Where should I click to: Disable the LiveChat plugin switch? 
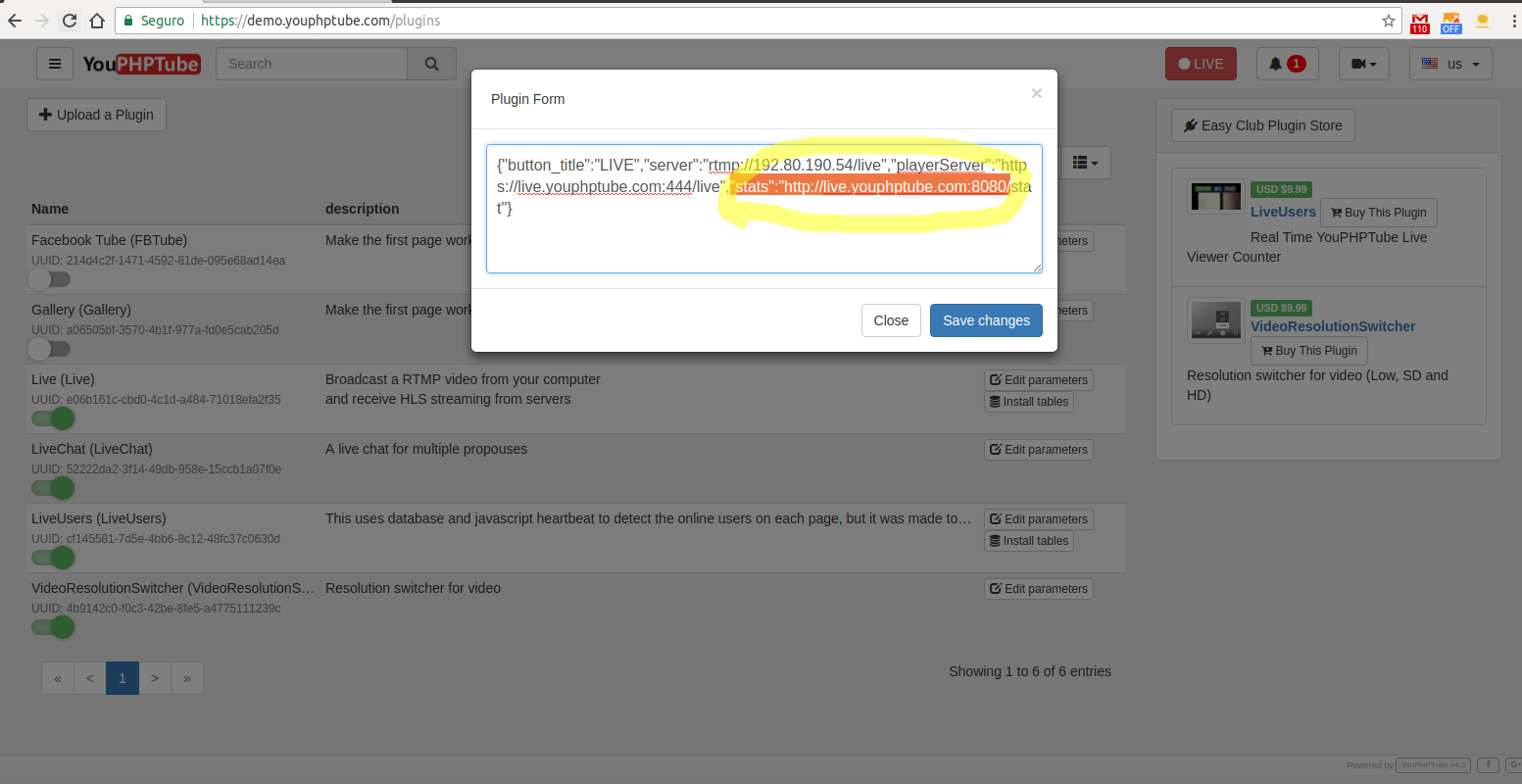[53, 488]
